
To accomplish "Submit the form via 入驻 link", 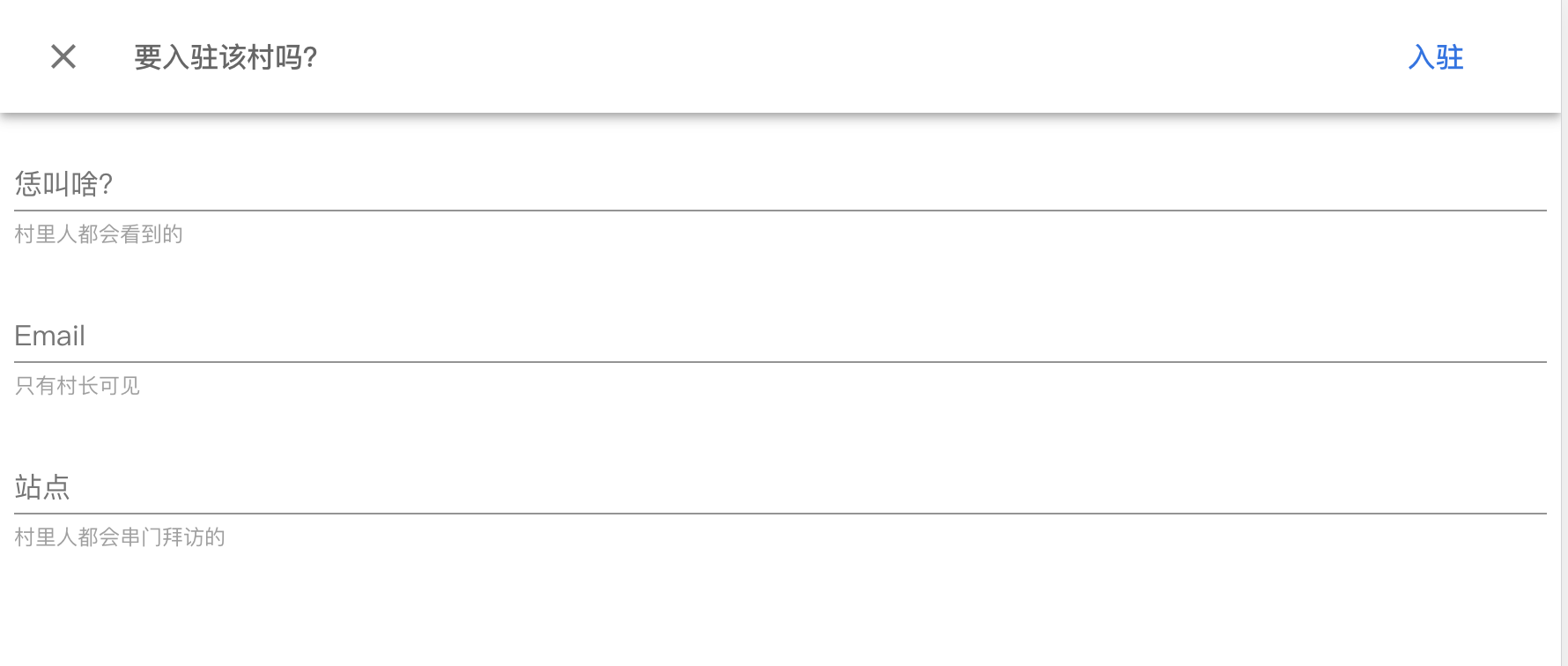I will click(1435, 57).
